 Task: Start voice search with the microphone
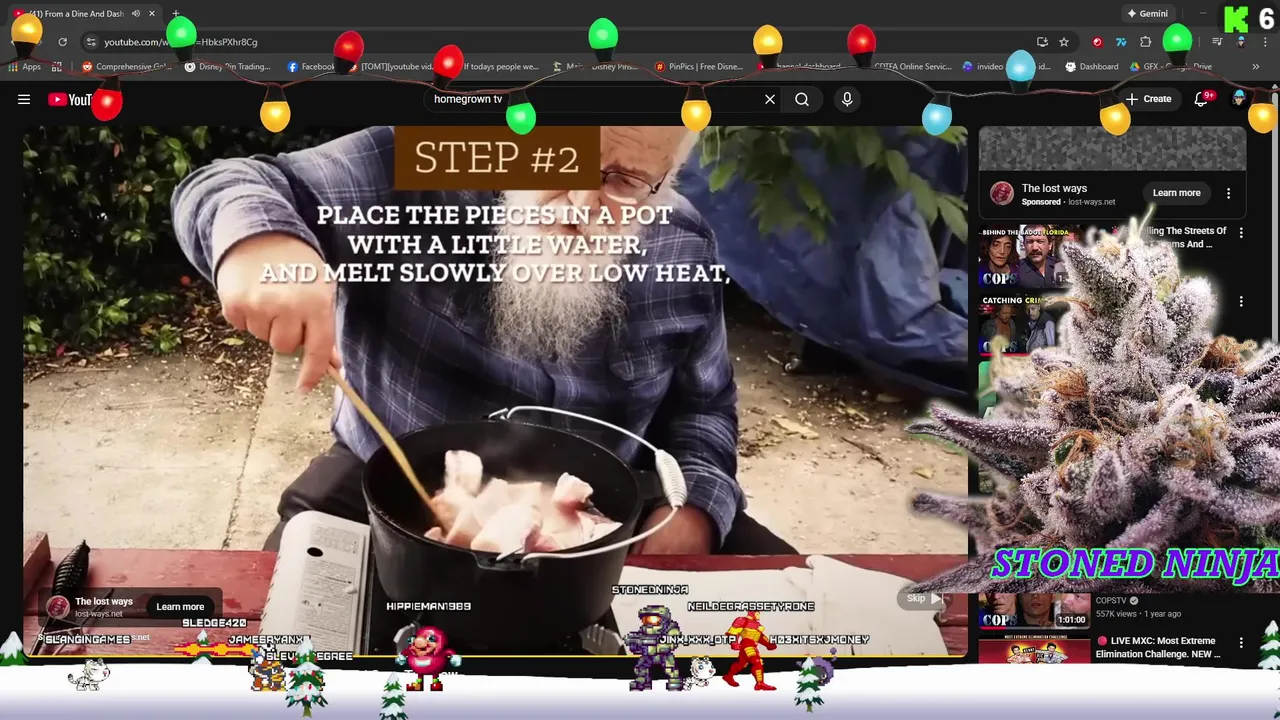coord(847,99)
